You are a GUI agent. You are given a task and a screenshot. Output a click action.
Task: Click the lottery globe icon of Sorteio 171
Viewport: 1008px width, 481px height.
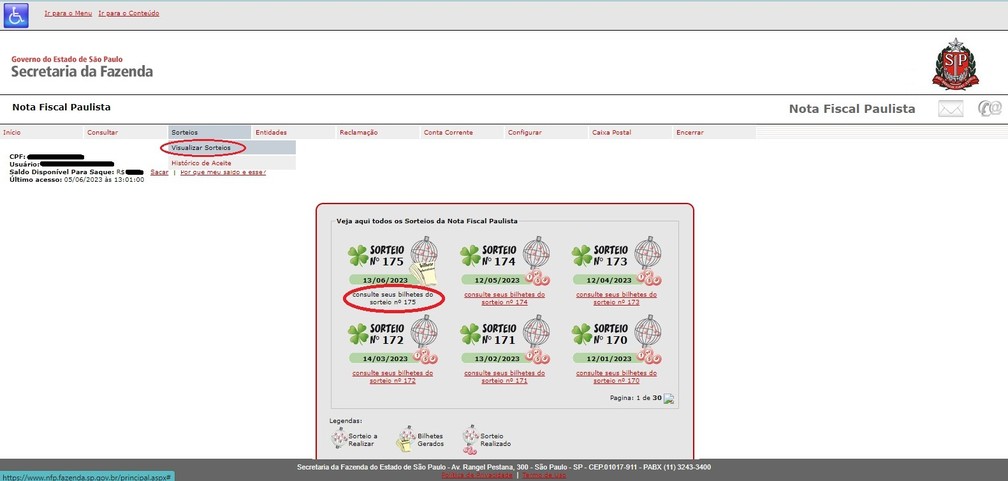pos(536,331)
